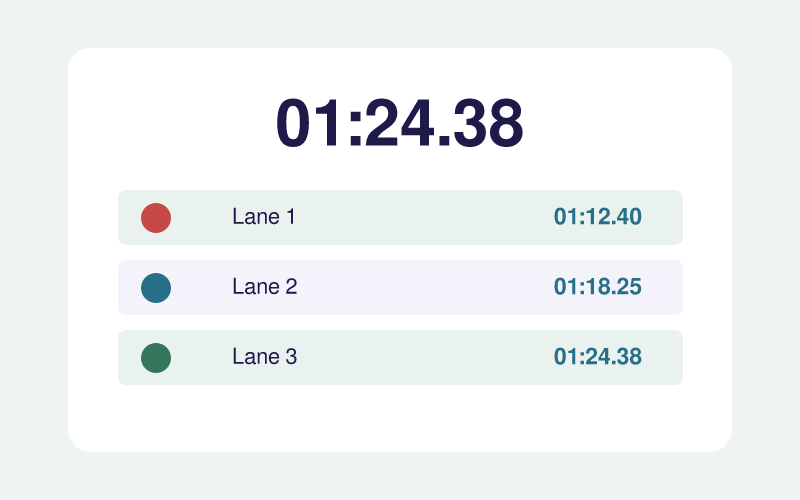The width and height of the screenshot is (800, 500).
Task: Select the blue circle indicator for Lane 2
Action: [x=156, y=288]
